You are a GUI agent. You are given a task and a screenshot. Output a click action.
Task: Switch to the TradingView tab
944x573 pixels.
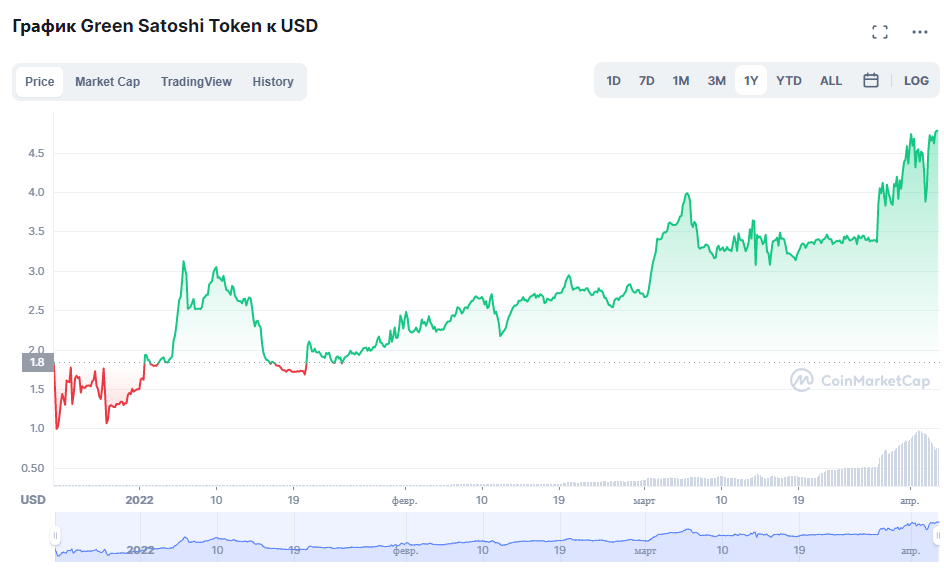[x=196, y=82]
